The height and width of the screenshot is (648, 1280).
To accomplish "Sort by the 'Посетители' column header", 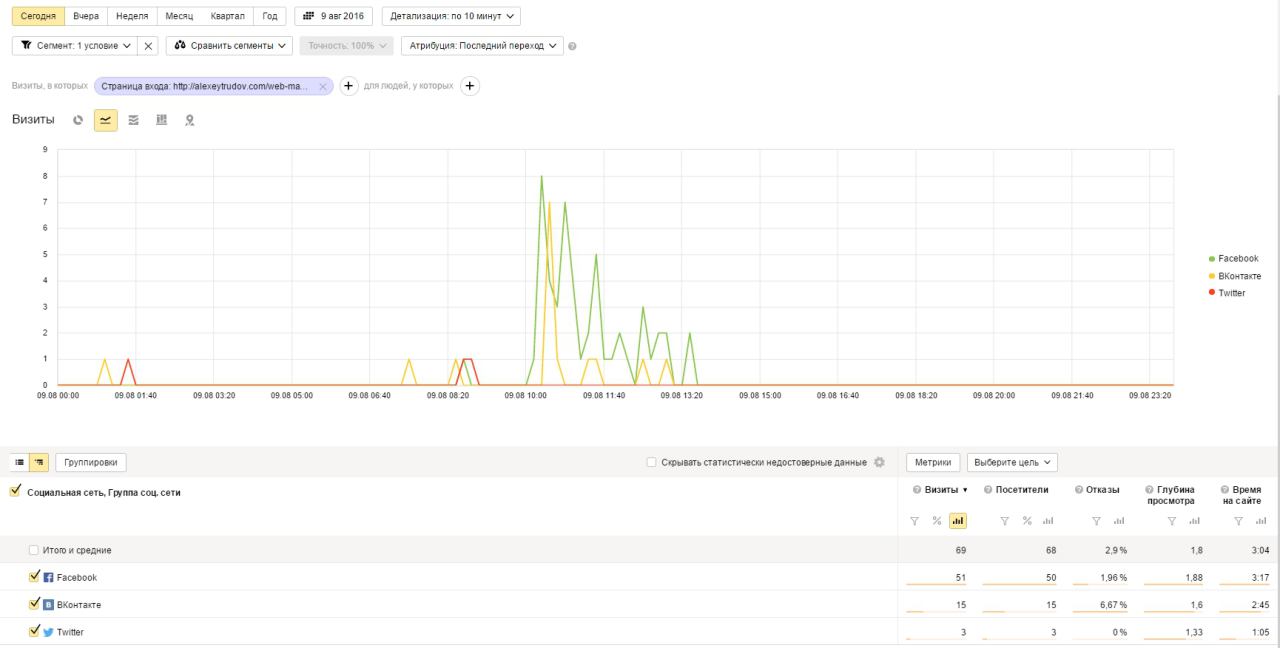I will (x=1022, y=490).
